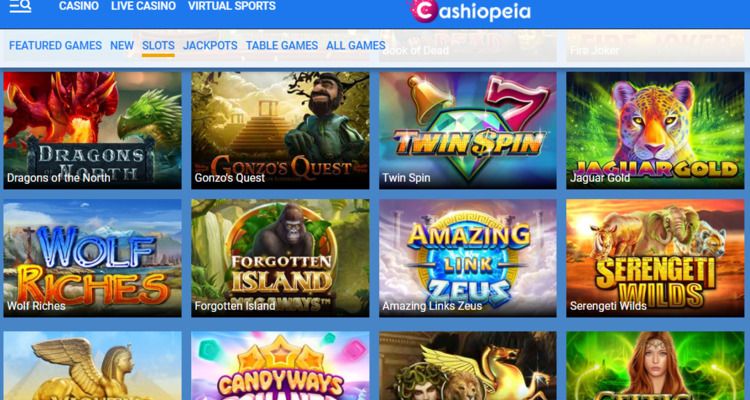
Task: Select the Slots tab
Action: (158, 46)
